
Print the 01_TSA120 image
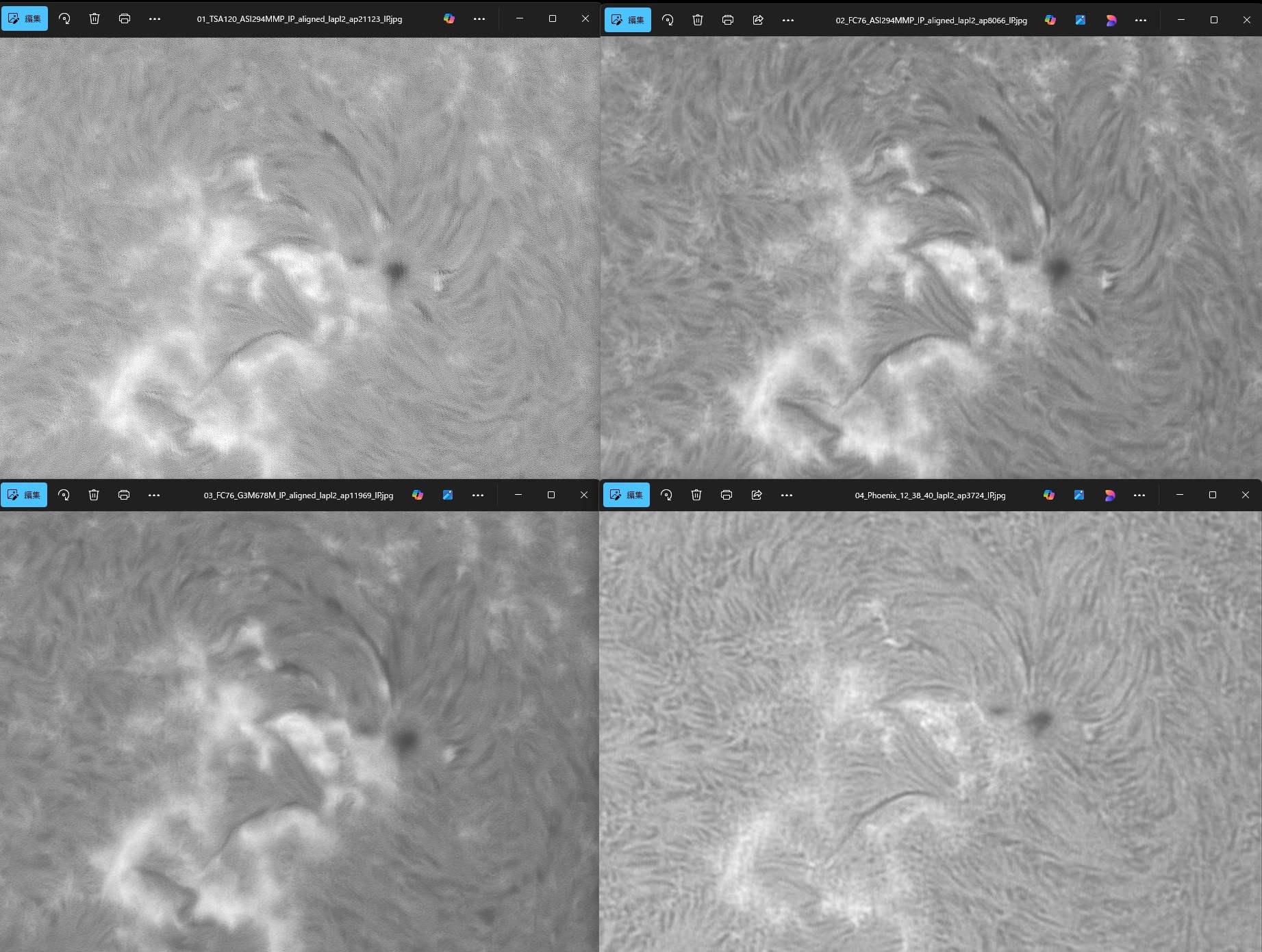[125, 19]
